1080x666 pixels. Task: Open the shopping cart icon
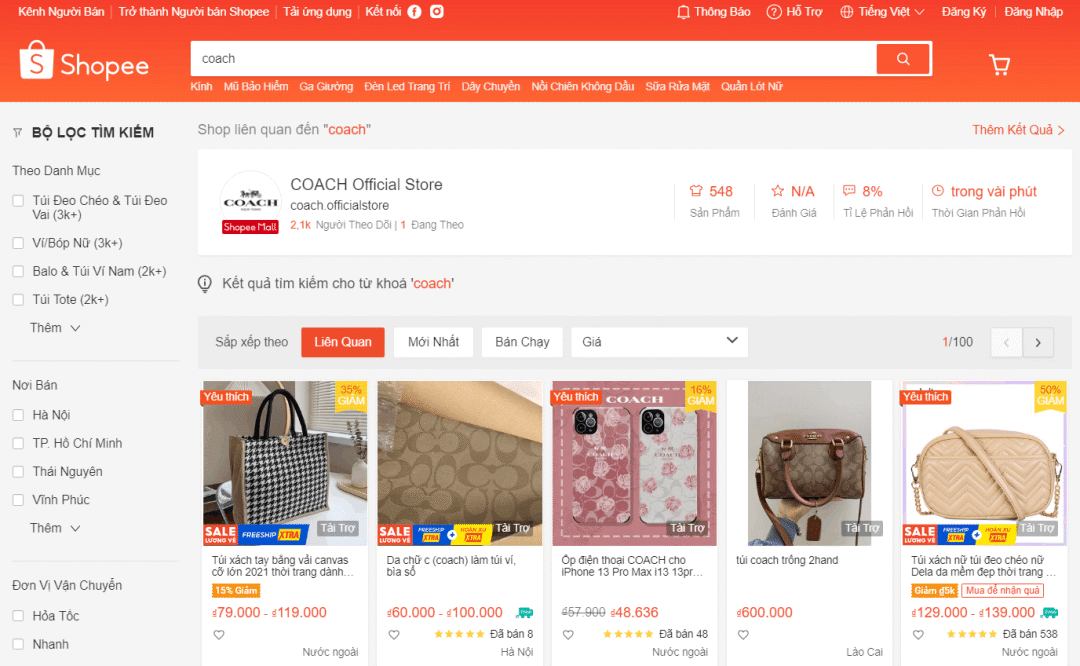coord(999,63)
